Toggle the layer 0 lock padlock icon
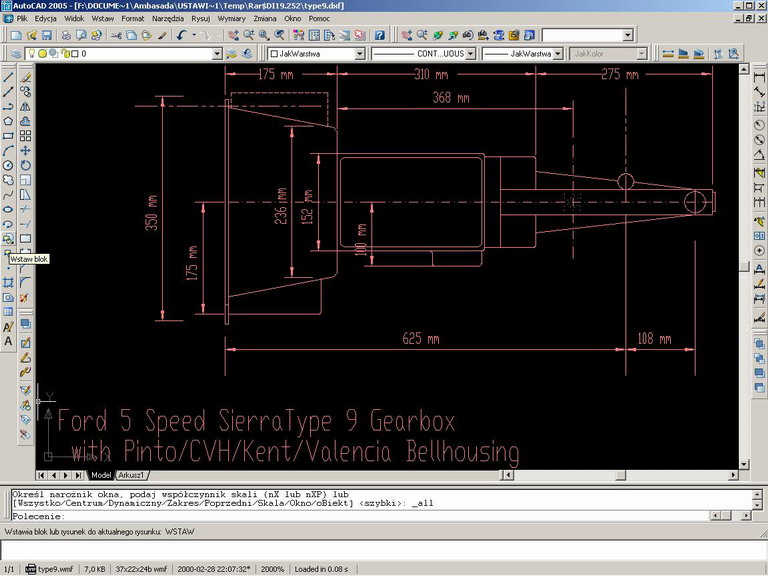 click(x=65, y=53)
